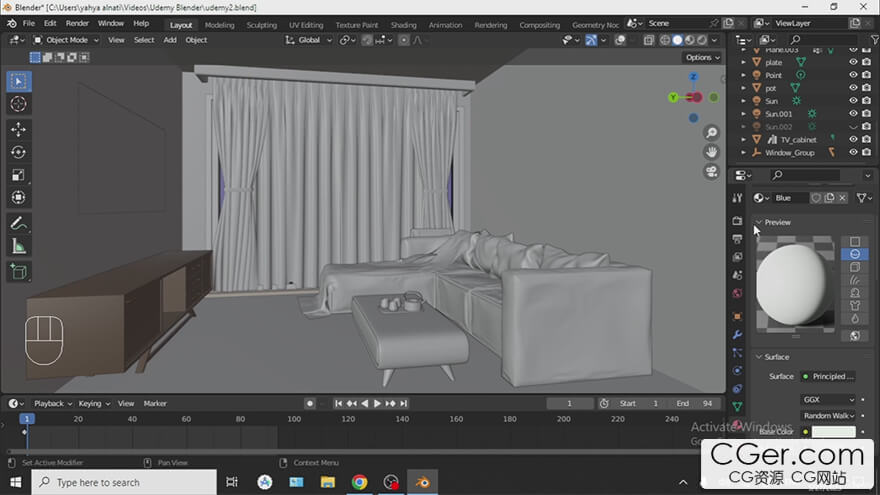Open the Object Mode dropdown
Screen dimensions: 880x495
(x=67, y=40)
